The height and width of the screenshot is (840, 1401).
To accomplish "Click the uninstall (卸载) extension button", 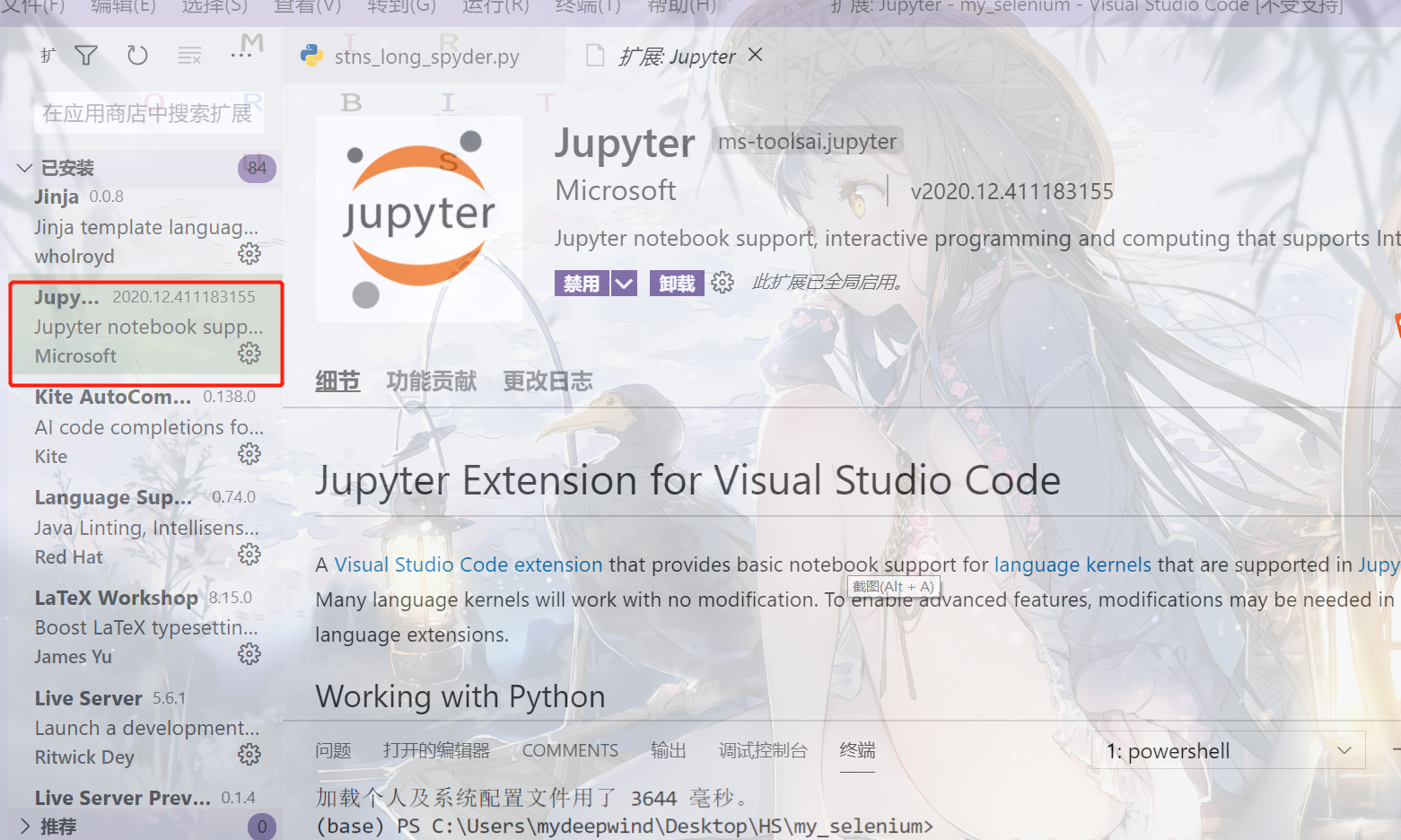I will click(x=677, y=284).
